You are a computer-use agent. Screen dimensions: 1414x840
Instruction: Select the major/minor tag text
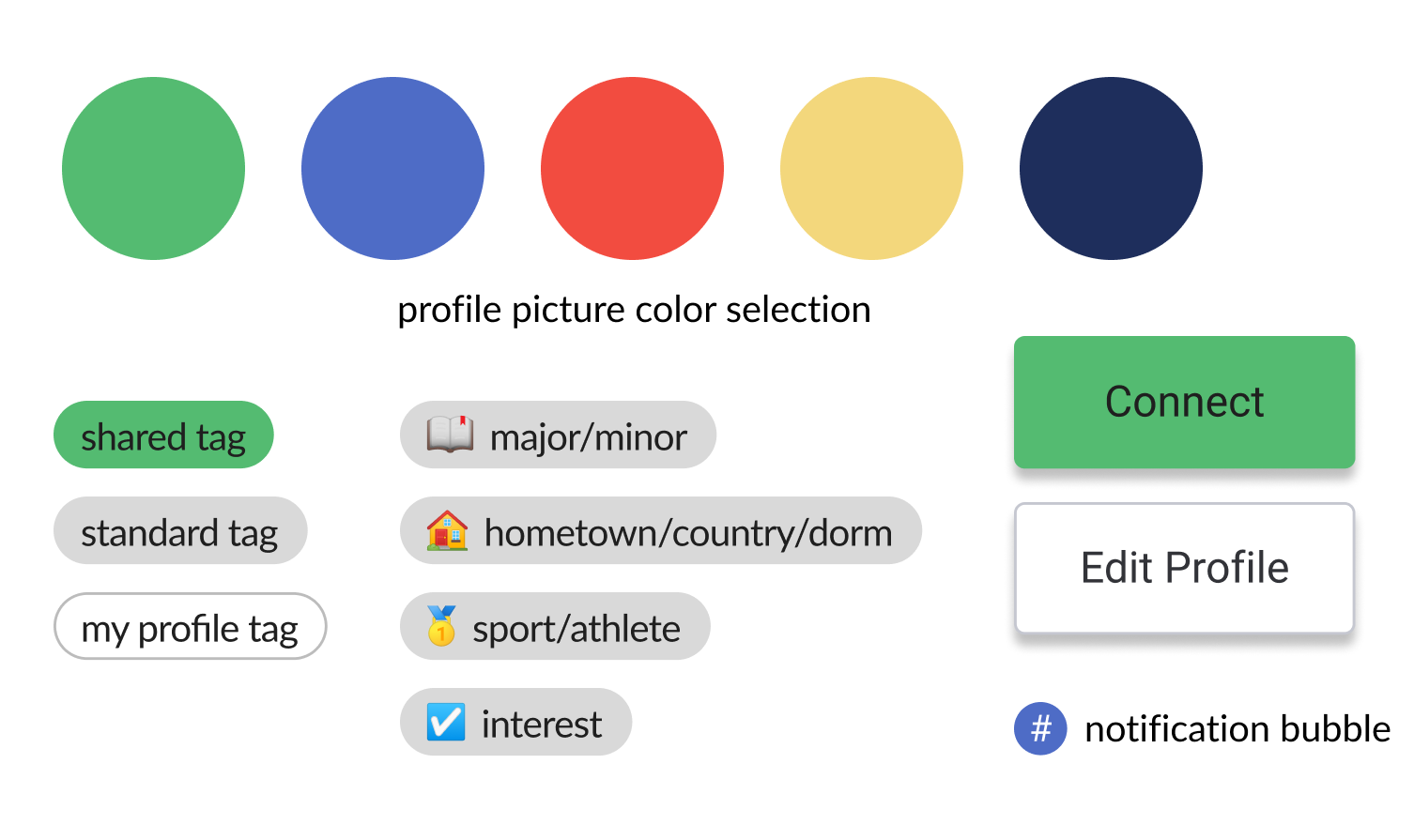[589, 437]
